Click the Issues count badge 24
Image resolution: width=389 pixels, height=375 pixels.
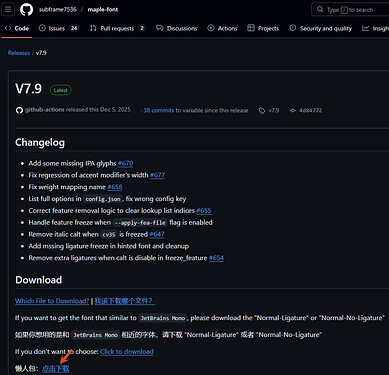click(74, 28)
